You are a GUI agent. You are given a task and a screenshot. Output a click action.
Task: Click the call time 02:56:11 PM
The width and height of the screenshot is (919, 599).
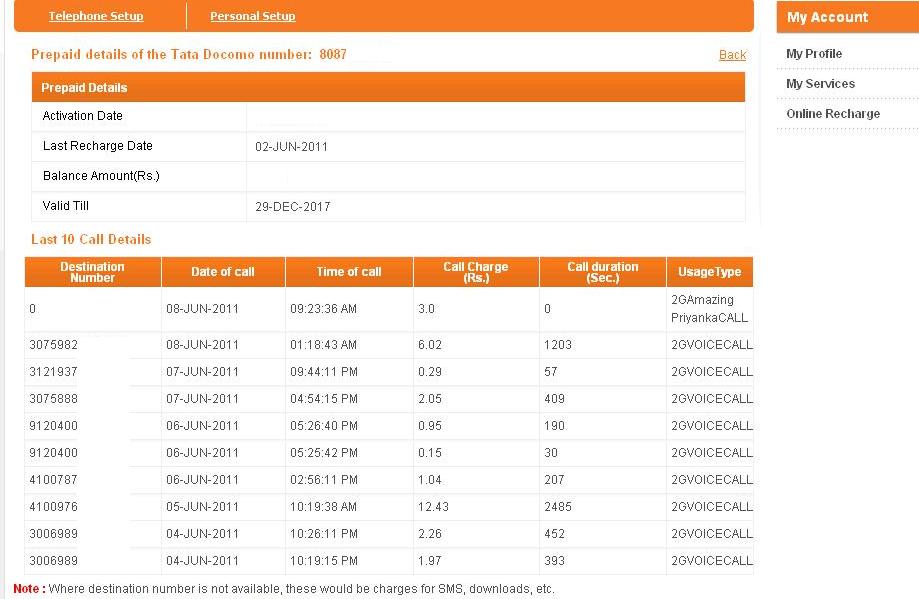(x=324, y=479)
